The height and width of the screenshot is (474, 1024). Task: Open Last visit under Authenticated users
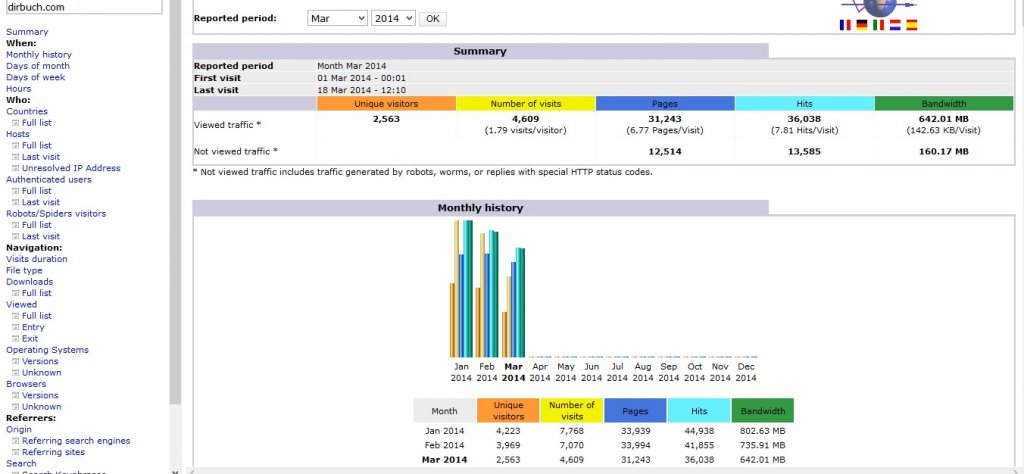40,202
